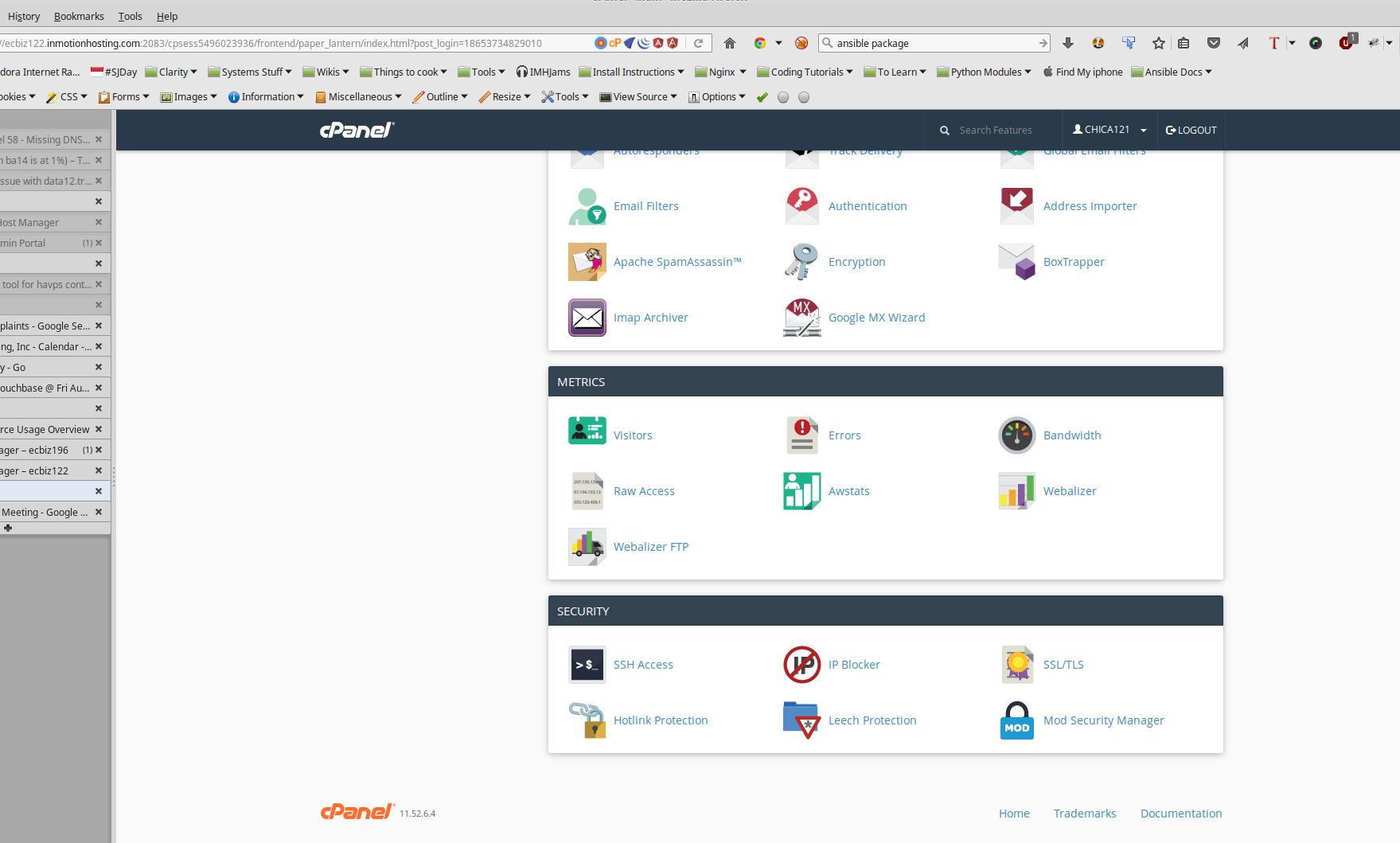Image resolution: width=1400 pixels, height=843 pixels.
Task: Open the Apache SpamAssassin icon
Action: click(587, 262)
